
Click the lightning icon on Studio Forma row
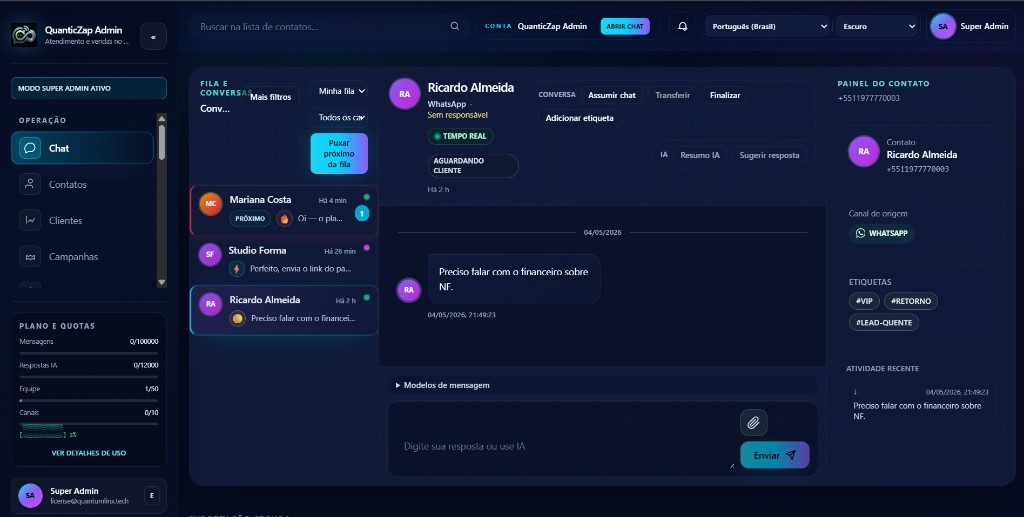237,268
